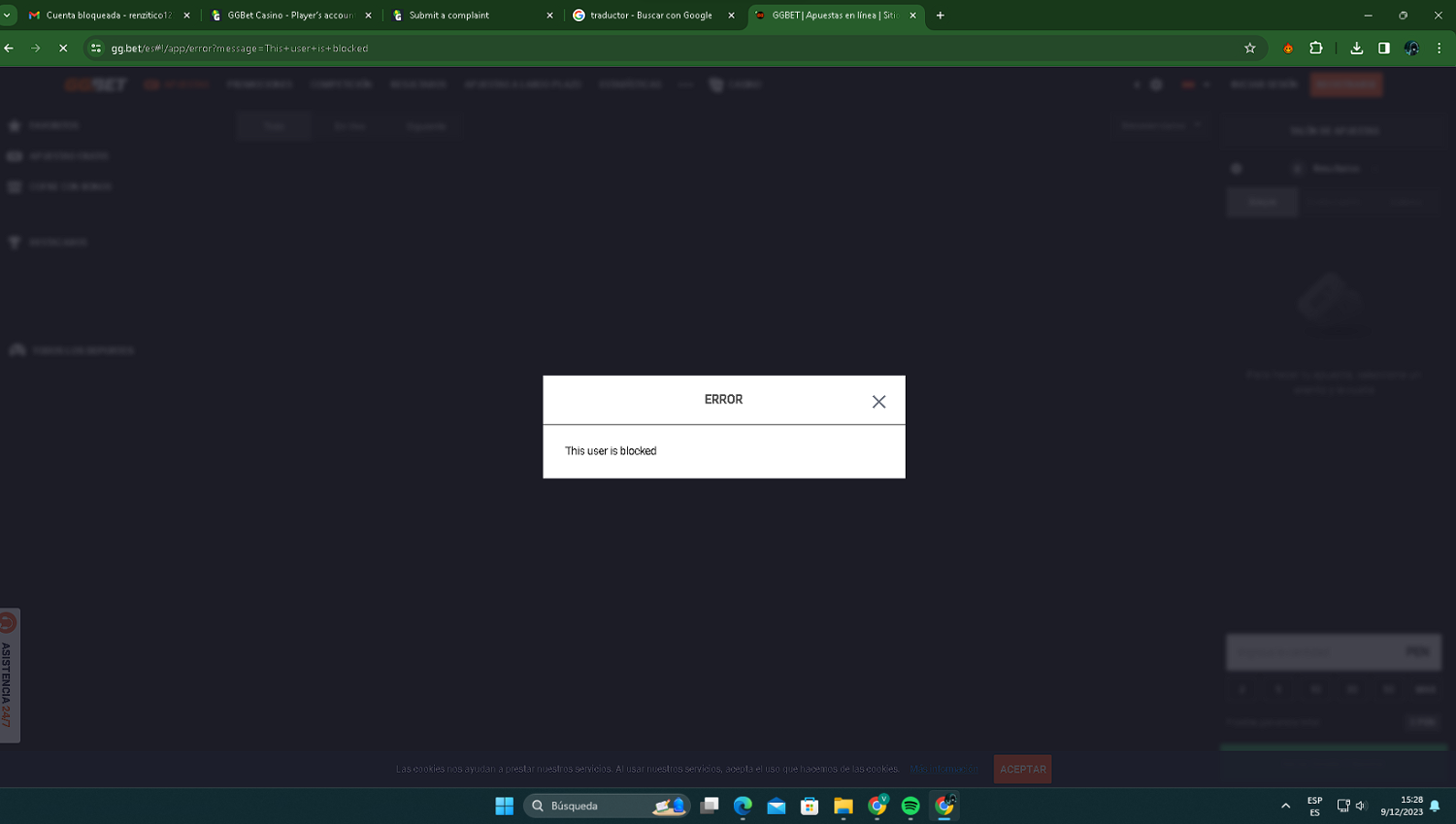Open the Chrome profile avatar
This screenshot has height=824, width=1456.
coord(1411,49)
